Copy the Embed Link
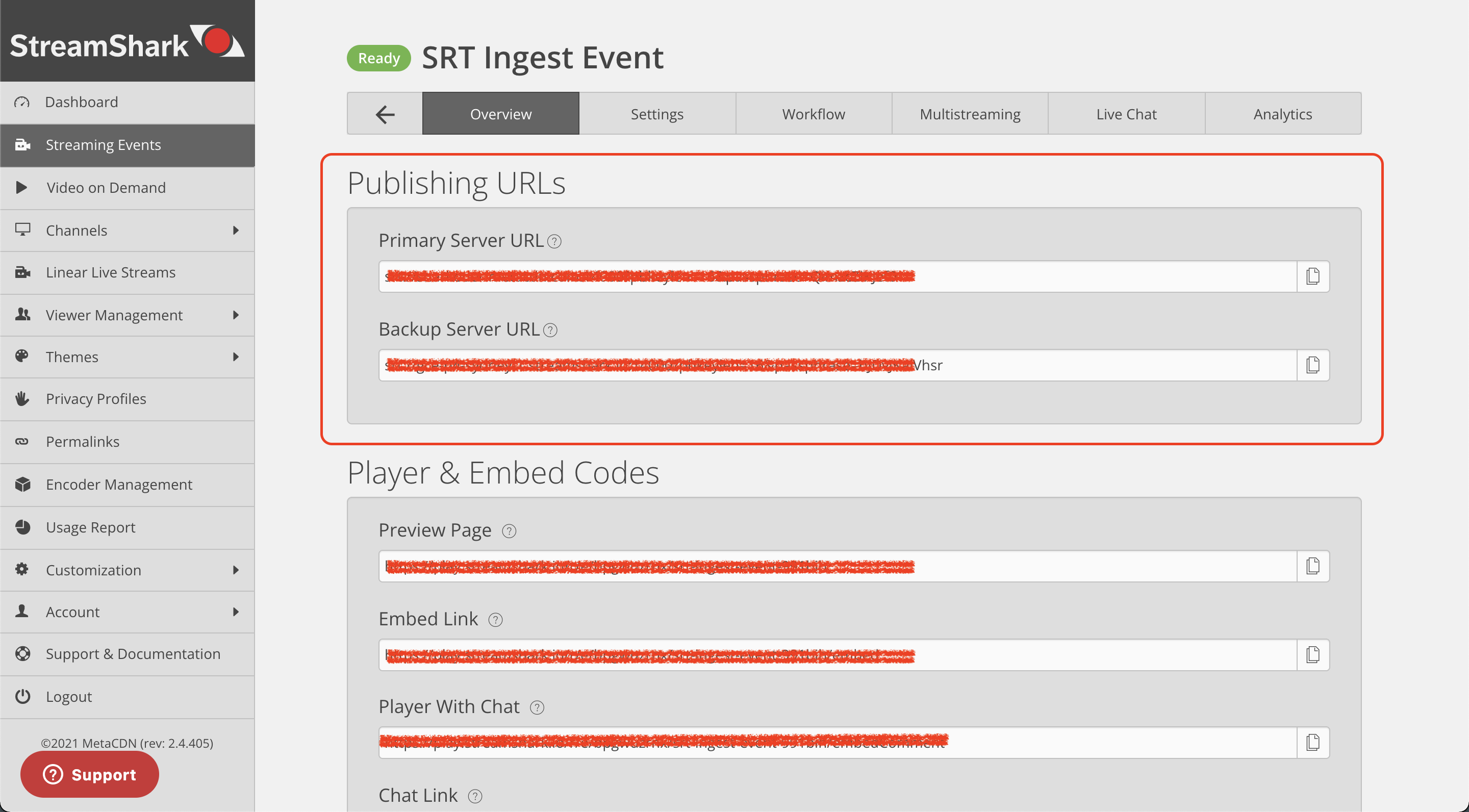This screenshot has width=1469, height=812. [1312, 654]
